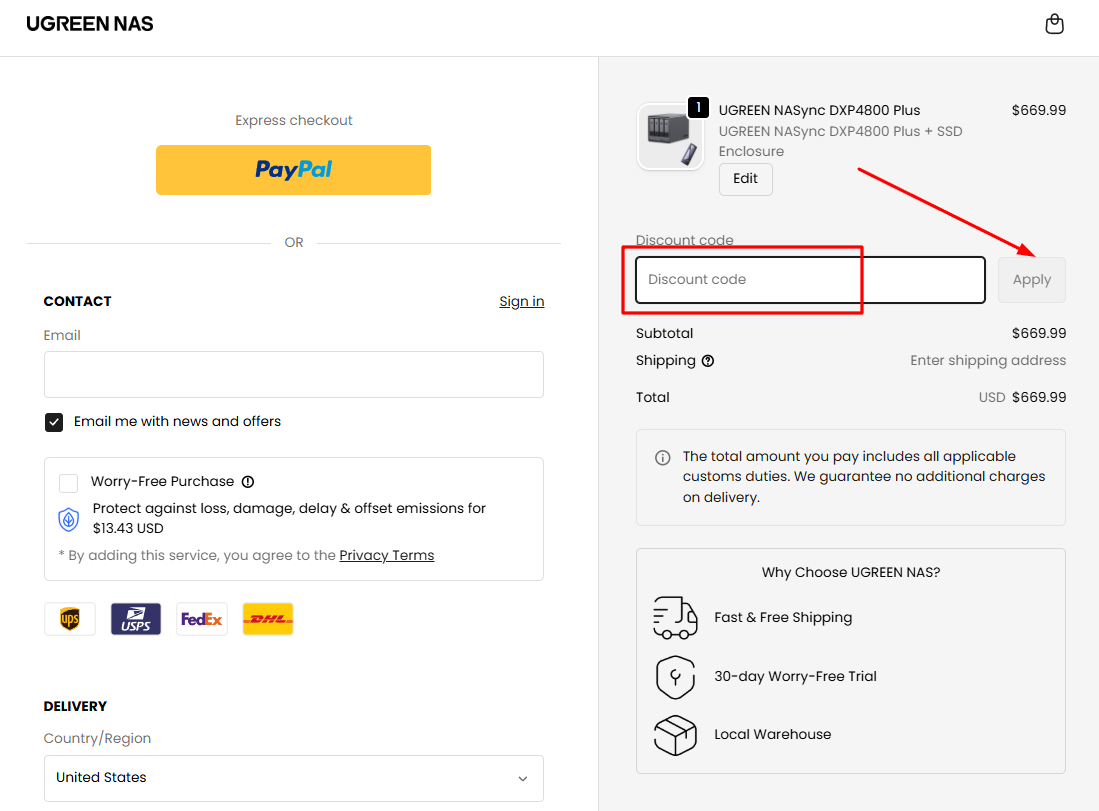The height and width of the screenshot is (811, 1099).
Task: Open the Sign in link
Action: [521, 301]
